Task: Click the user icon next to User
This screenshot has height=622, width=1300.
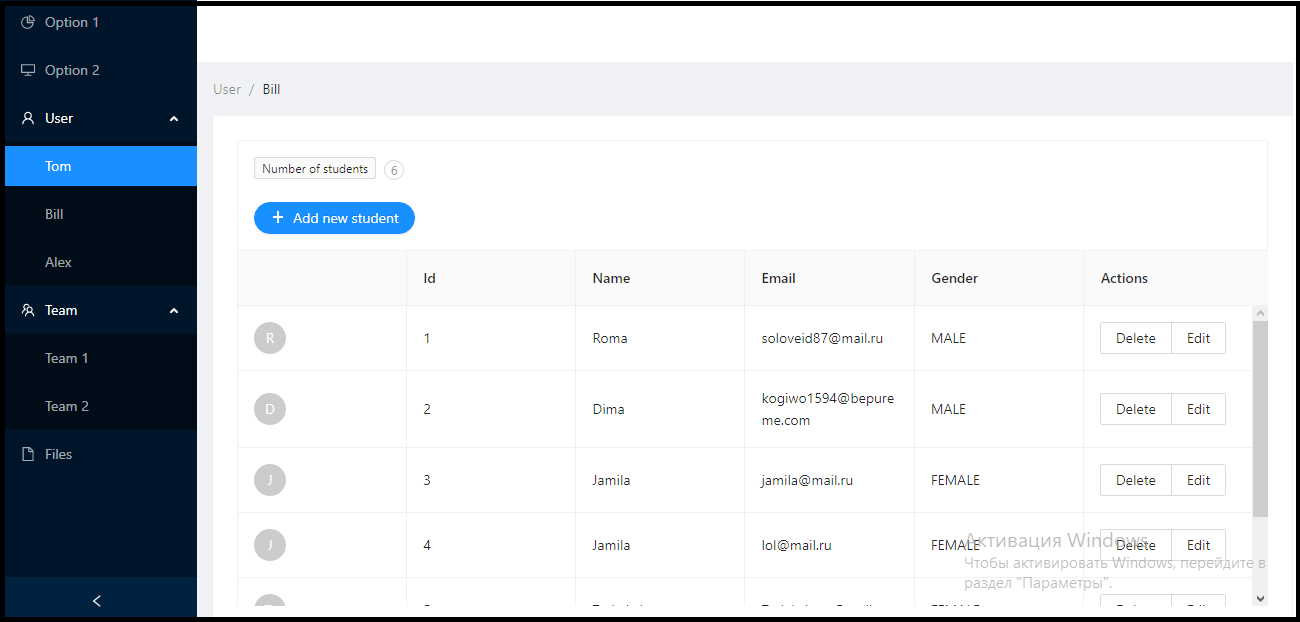Action: (27, 117)
